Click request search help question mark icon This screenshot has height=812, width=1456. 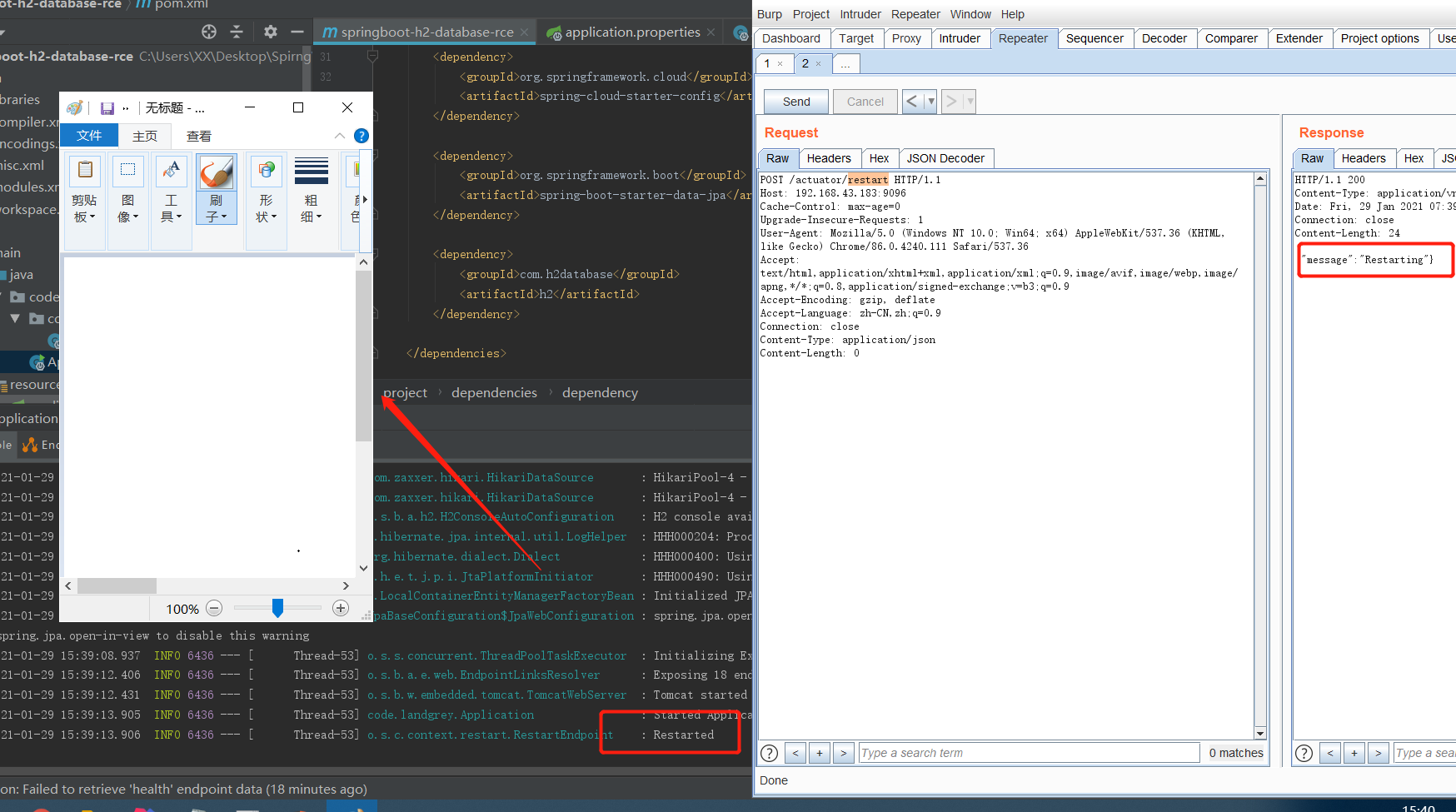[770, 753]
